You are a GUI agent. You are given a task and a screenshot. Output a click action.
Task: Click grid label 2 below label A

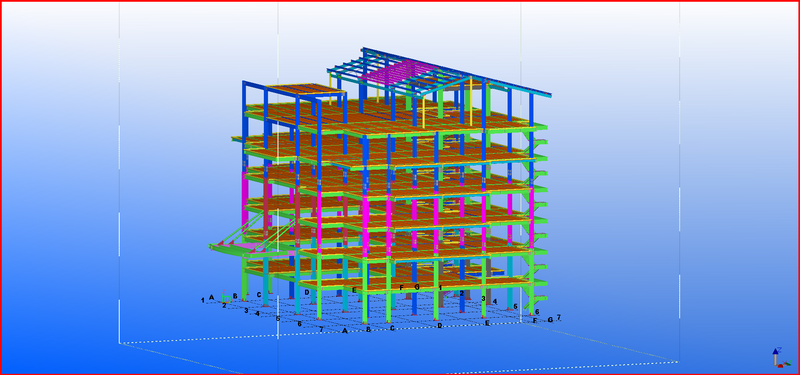click(x=223, y=305)
